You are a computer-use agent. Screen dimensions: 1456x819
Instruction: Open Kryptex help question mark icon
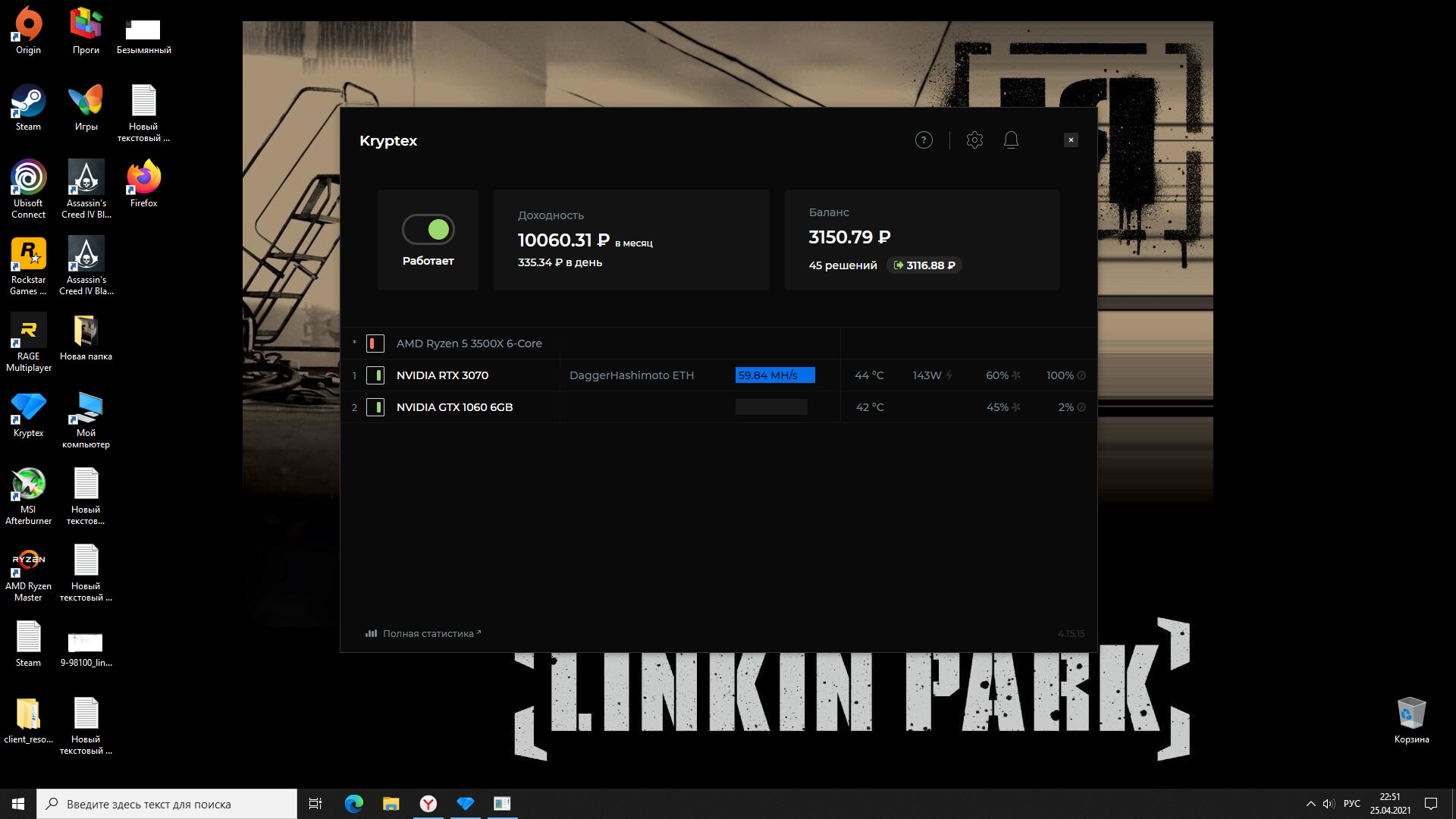(924, 140)
